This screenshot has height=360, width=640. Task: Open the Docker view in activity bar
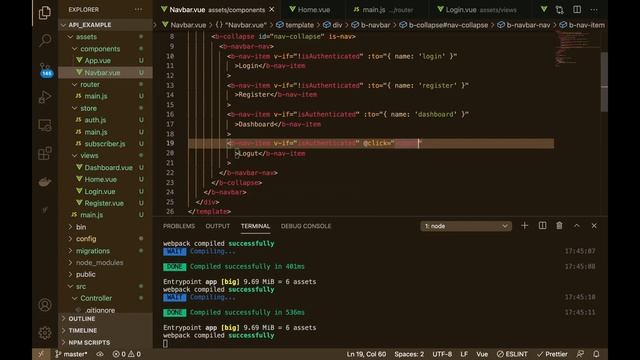click(x=44, y=182)
